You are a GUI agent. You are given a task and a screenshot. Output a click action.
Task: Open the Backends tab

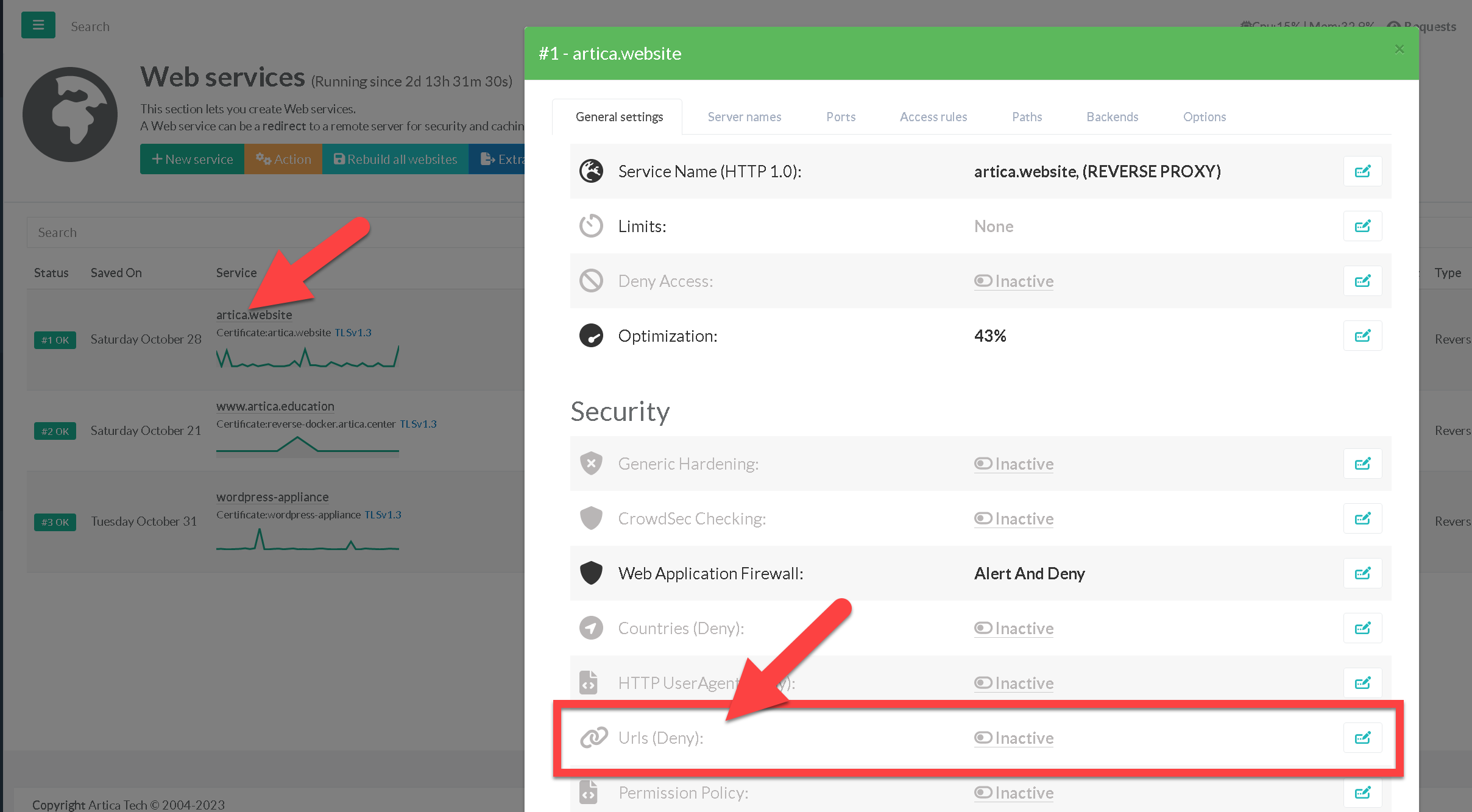[x=1112, y=116]
